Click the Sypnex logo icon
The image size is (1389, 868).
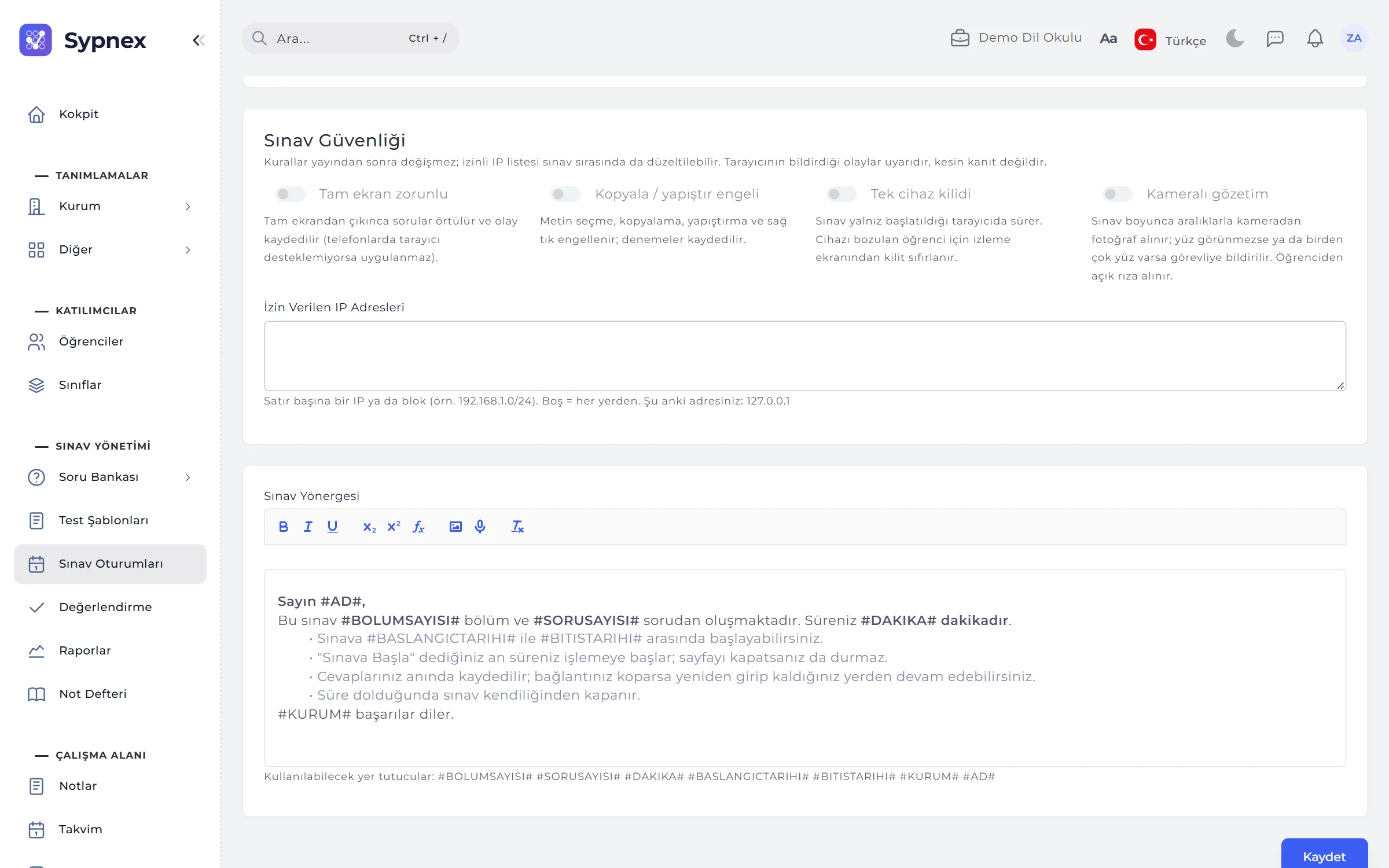click(35, 40)
